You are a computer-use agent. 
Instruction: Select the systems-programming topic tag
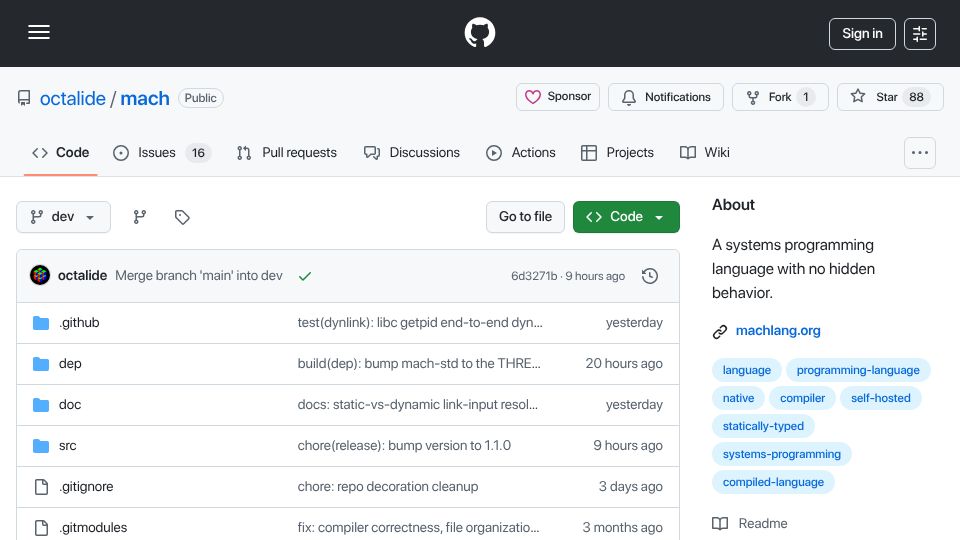pyautogui.click(x=781, y=454)
